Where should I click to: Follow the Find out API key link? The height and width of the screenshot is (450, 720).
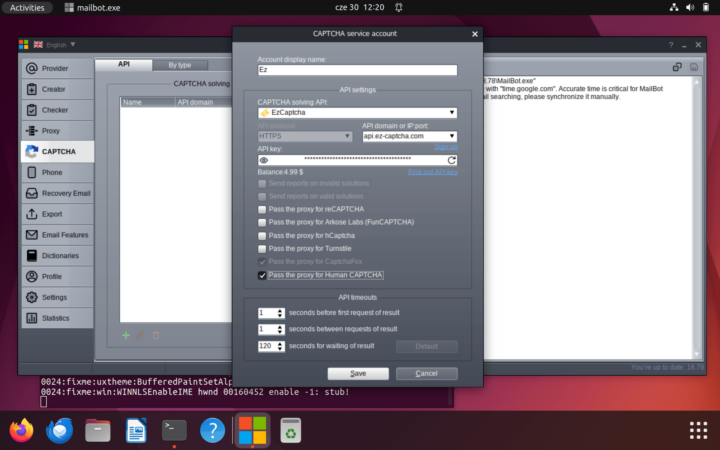[x=433, y=172]
